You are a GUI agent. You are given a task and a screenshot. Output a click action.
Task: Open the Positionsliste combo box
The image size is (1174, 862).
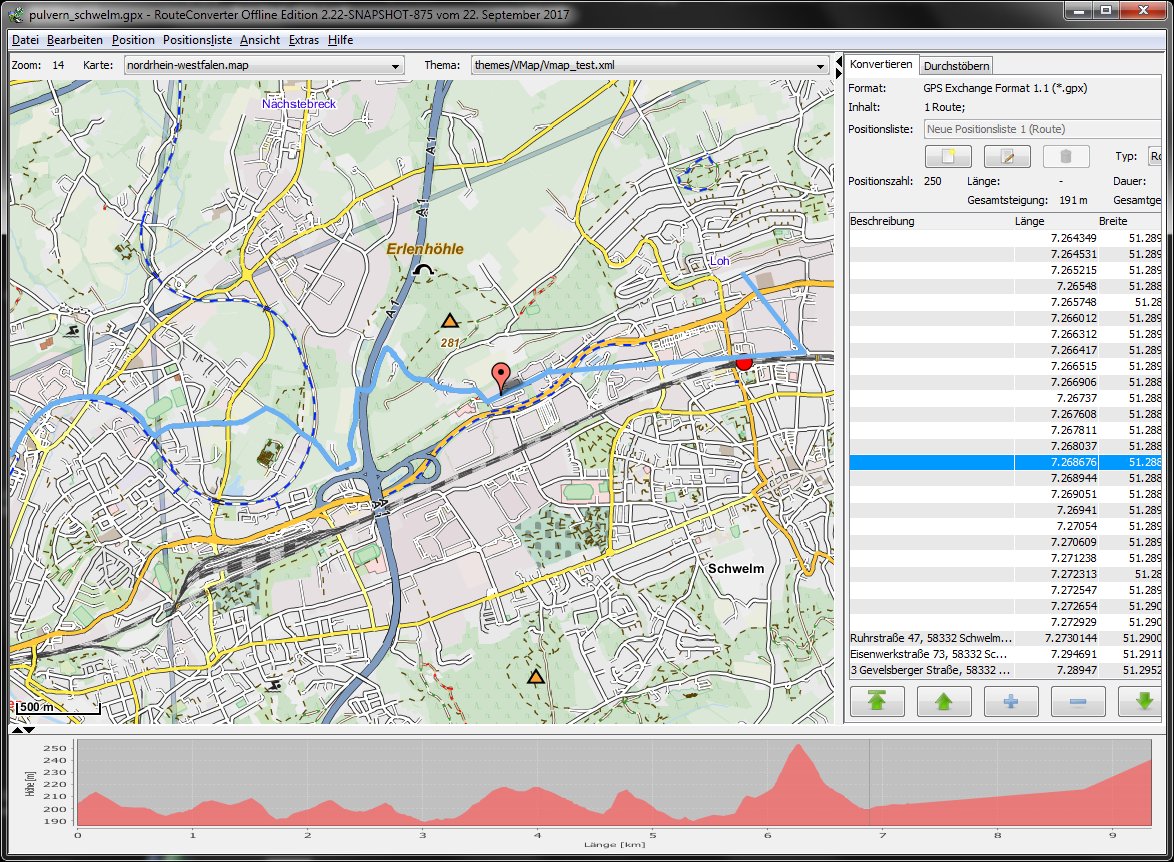click(1040, 129)
